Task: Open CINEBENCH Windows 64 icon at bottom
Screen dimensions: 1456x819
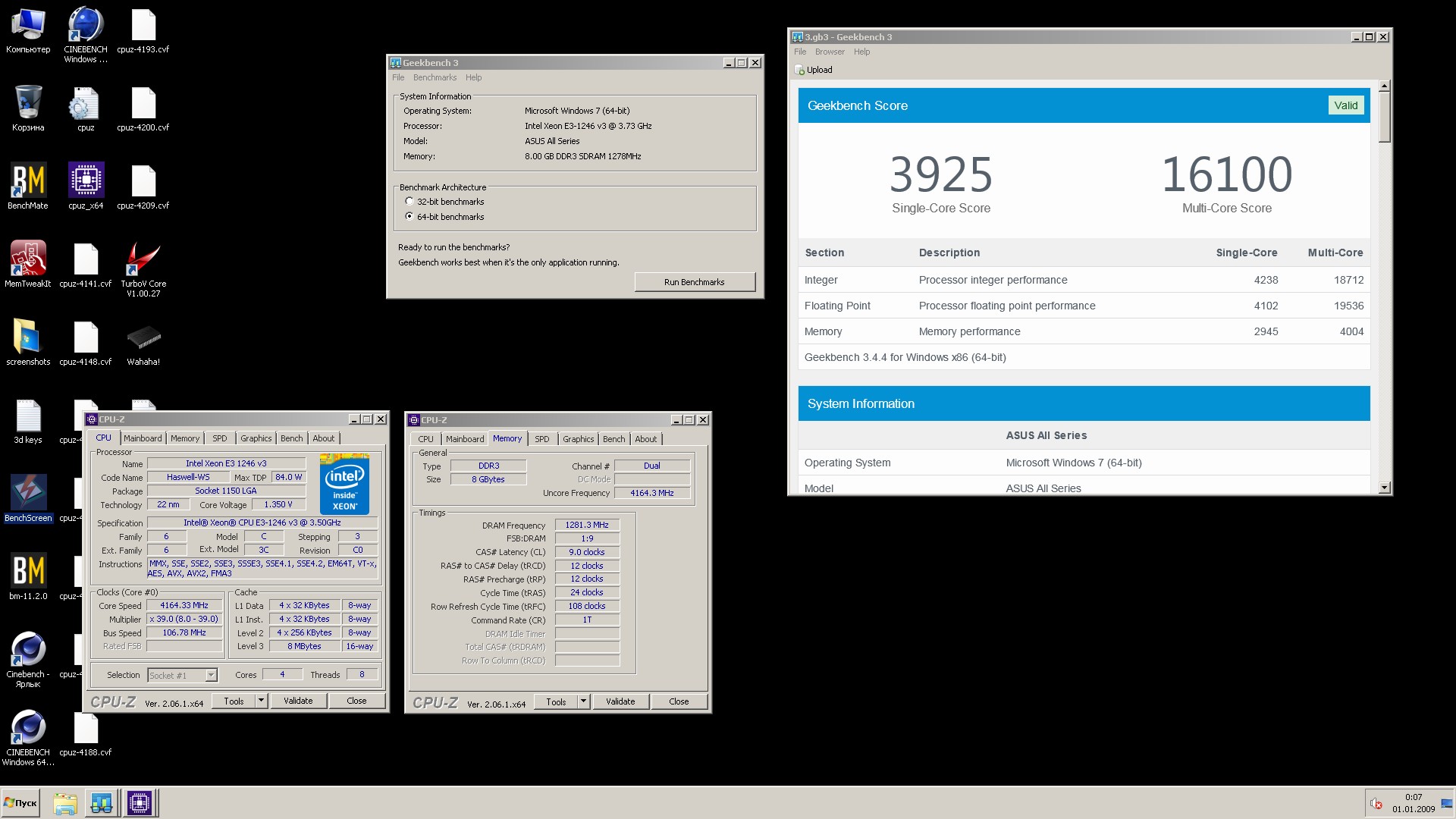Action: [x=28, y=738]
